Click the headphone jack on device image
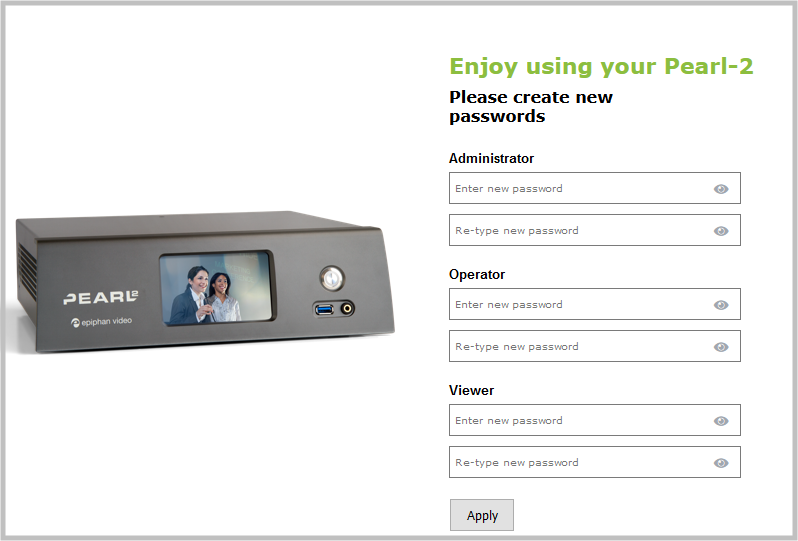The height and width of the screenshot is (541, 798). pyautogui.click(x=347, y=308)
